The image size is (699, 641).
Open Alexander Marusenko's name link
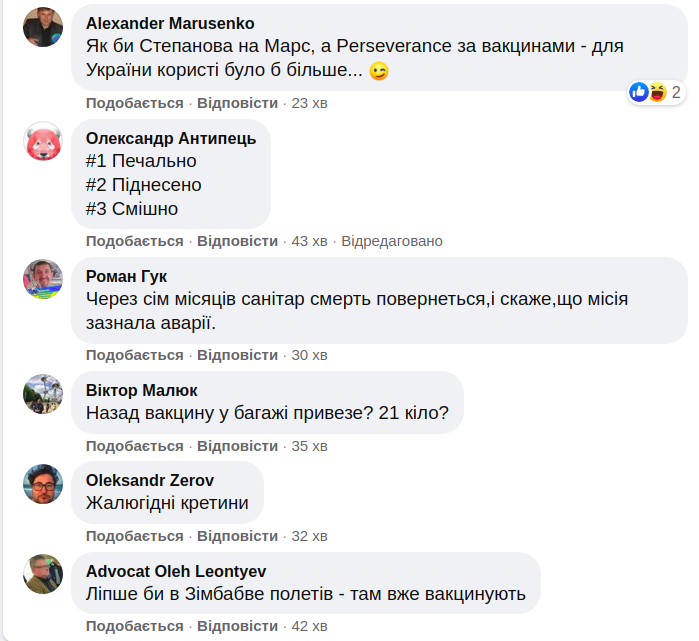coord(170,23)
